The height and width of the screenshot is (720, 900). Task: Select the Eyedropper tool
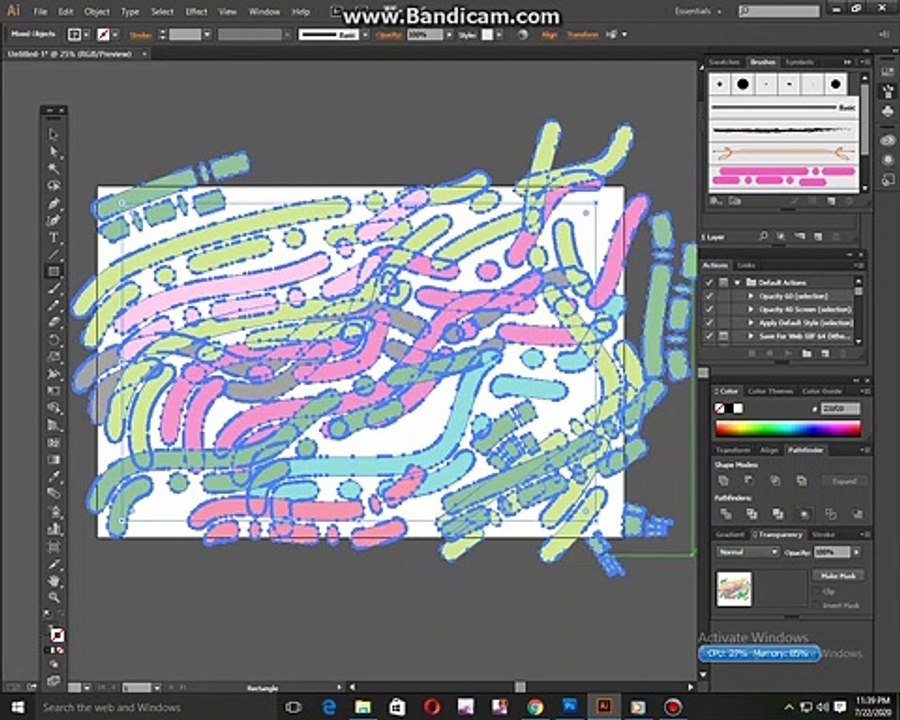click(x=53, y=477)
